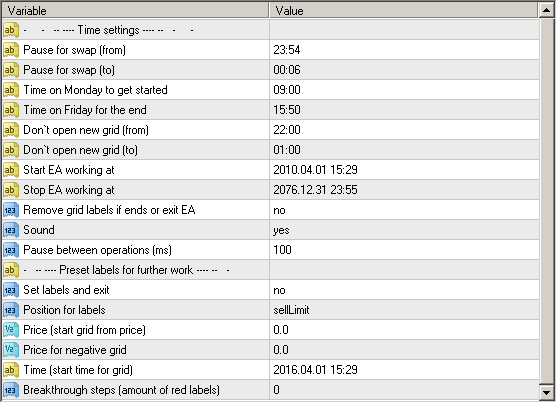Click the Variable column header

click(135, 11)
